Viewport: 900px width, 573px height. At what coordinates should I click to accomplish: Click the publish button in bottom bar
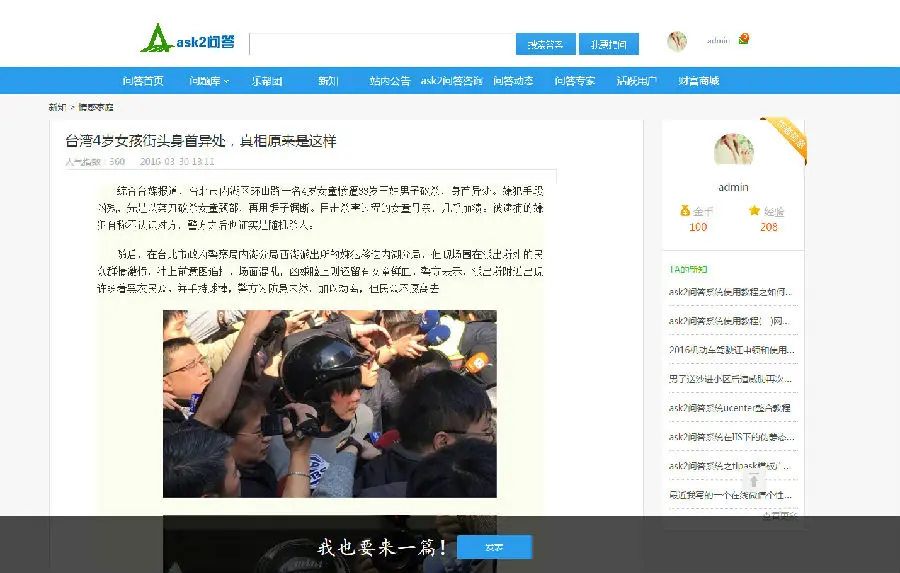click(494, 547)
